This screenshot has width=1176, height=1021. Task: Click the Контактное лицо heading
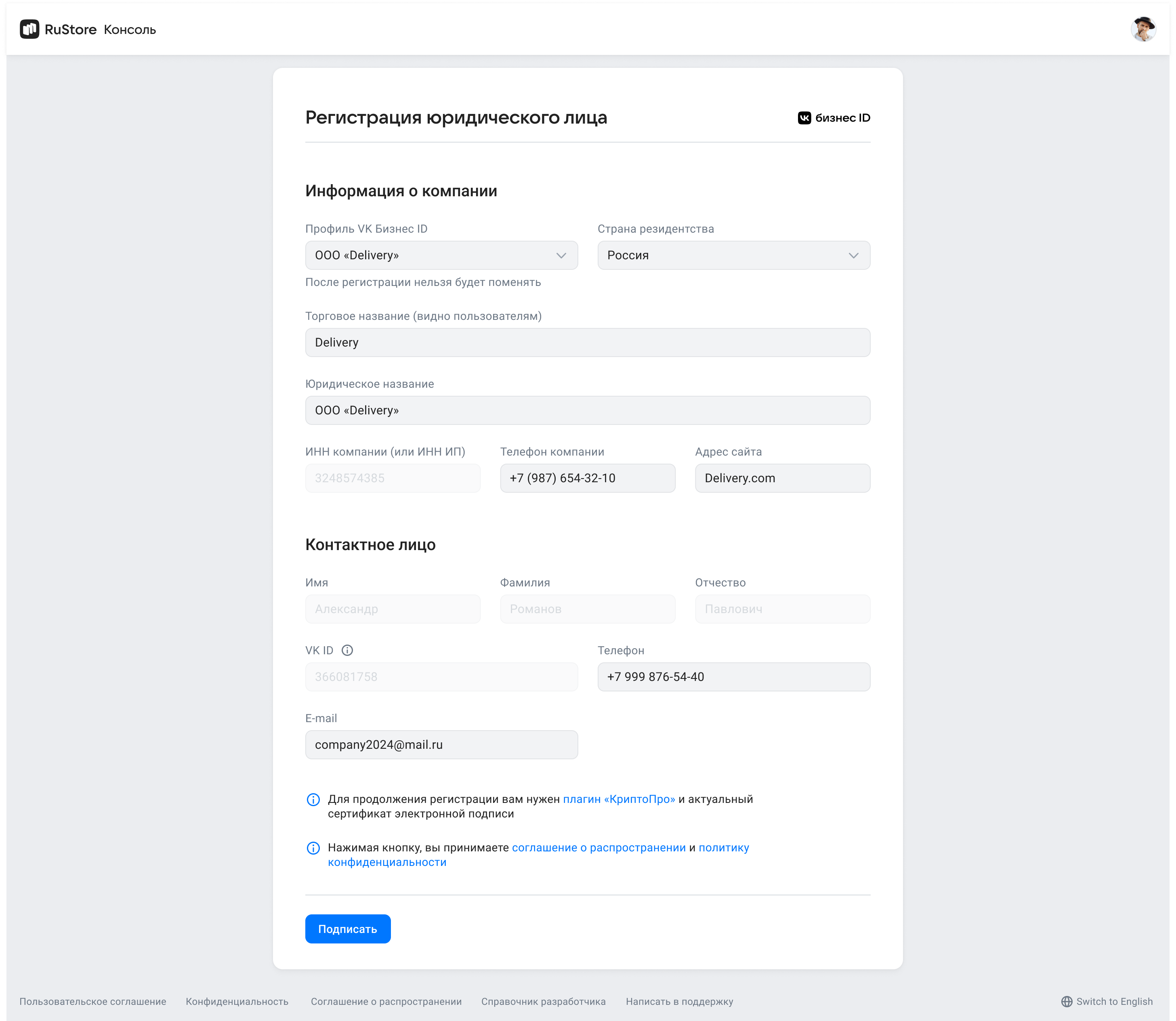pyautogui.click(x=370, y=545)
